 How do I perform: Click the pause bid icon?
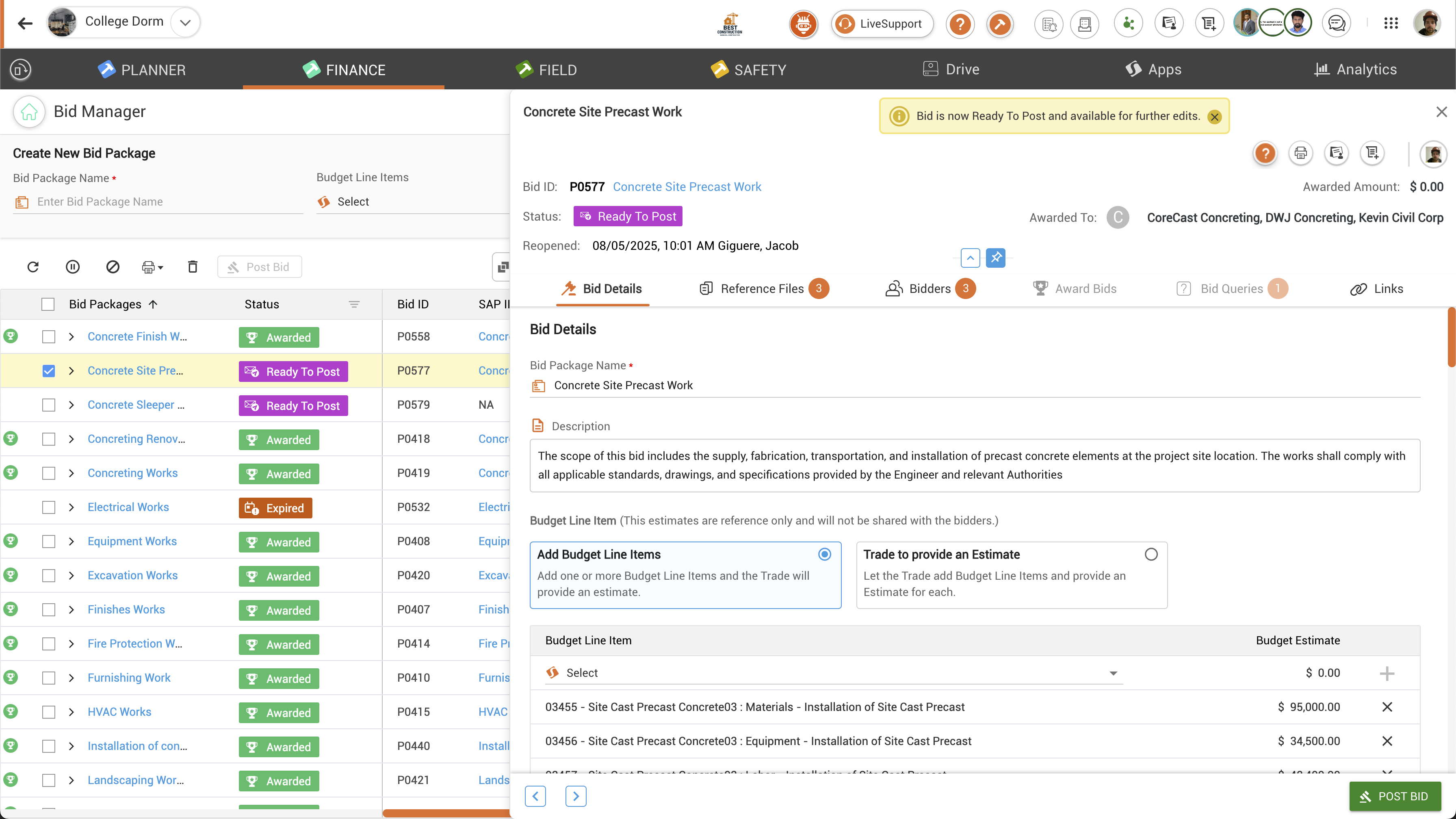coord(72,267)
